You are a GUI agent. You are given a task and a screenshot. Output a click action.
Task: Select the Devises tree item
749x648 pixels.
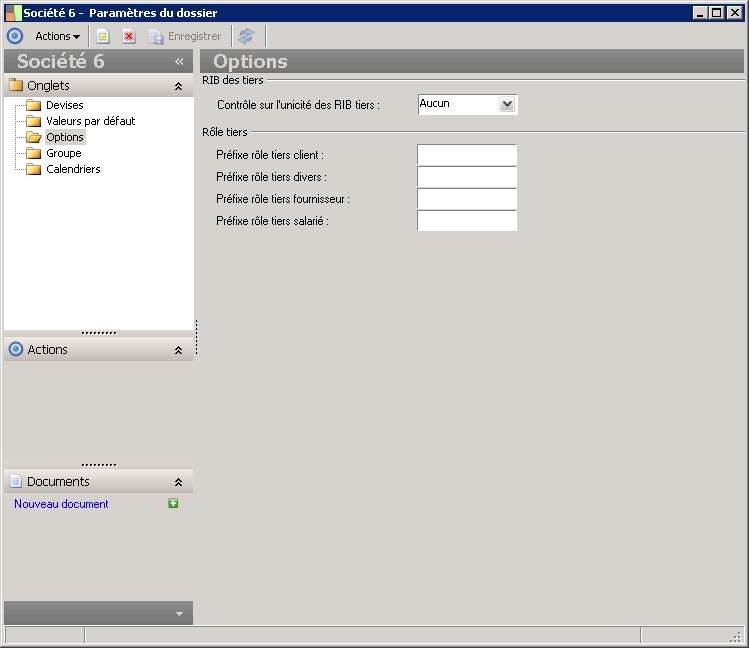[64, 105]
